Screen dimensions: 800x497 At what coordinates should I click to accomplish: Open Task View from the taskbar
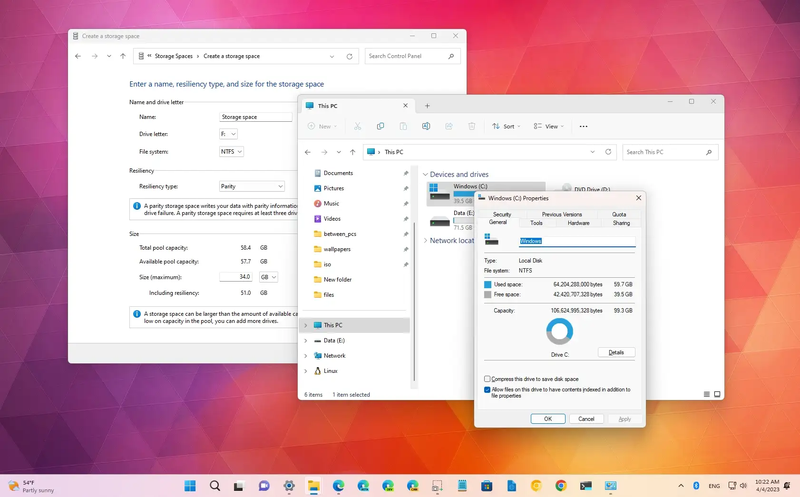pyautogui.click(x=239, y=485)
